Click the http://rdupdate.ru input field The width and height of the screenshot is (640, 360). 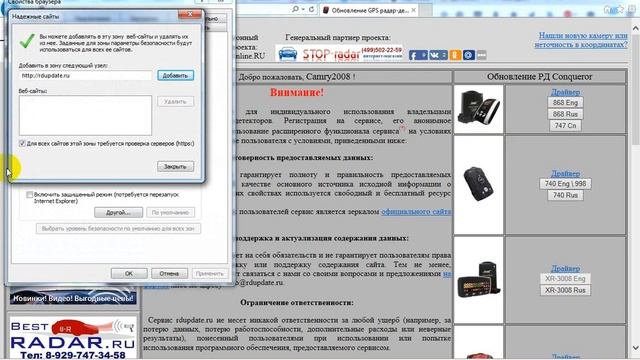click(85, 76)
